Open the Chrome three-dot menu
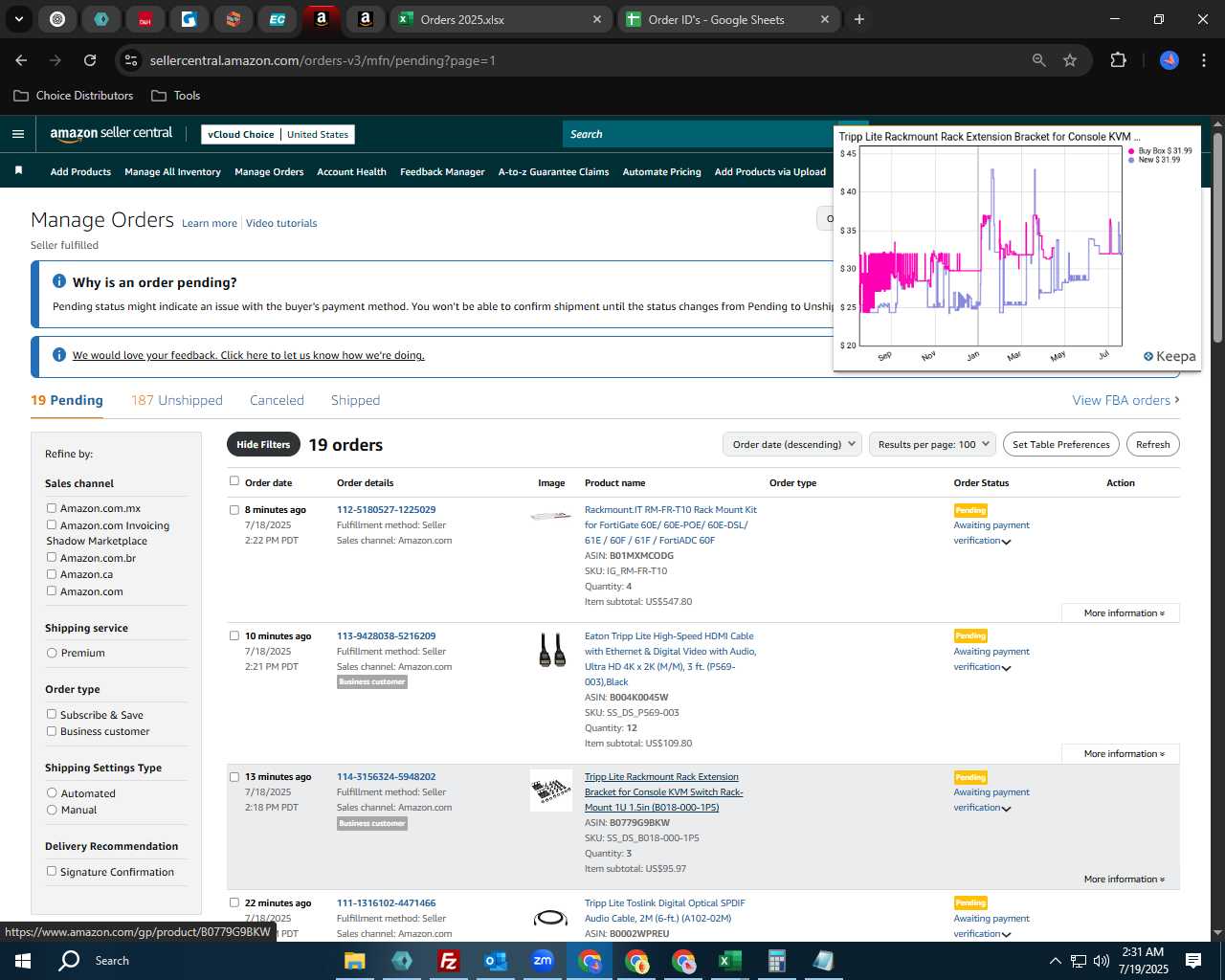 1203,60
